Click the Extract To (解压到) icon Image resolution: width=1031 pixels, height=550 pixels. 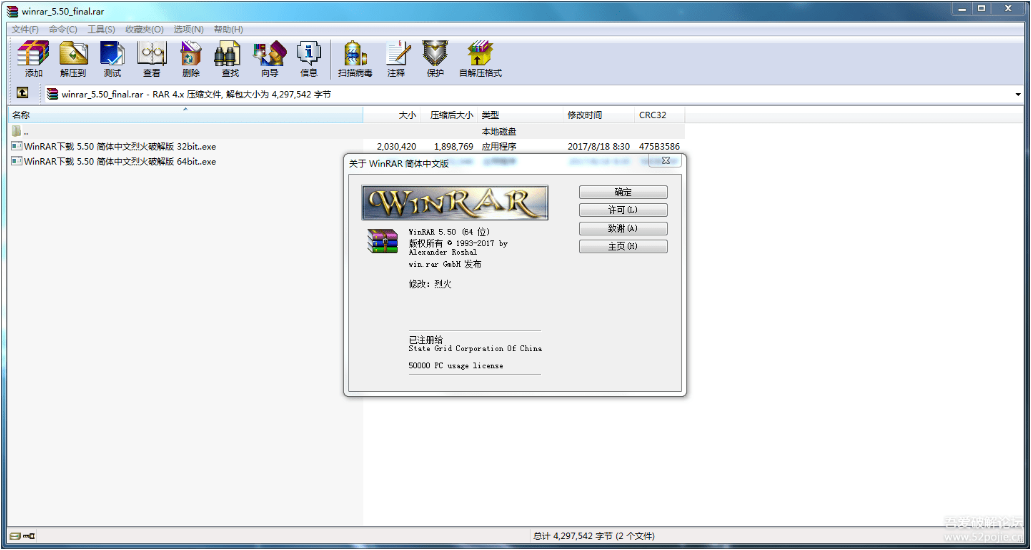[73, 59]
